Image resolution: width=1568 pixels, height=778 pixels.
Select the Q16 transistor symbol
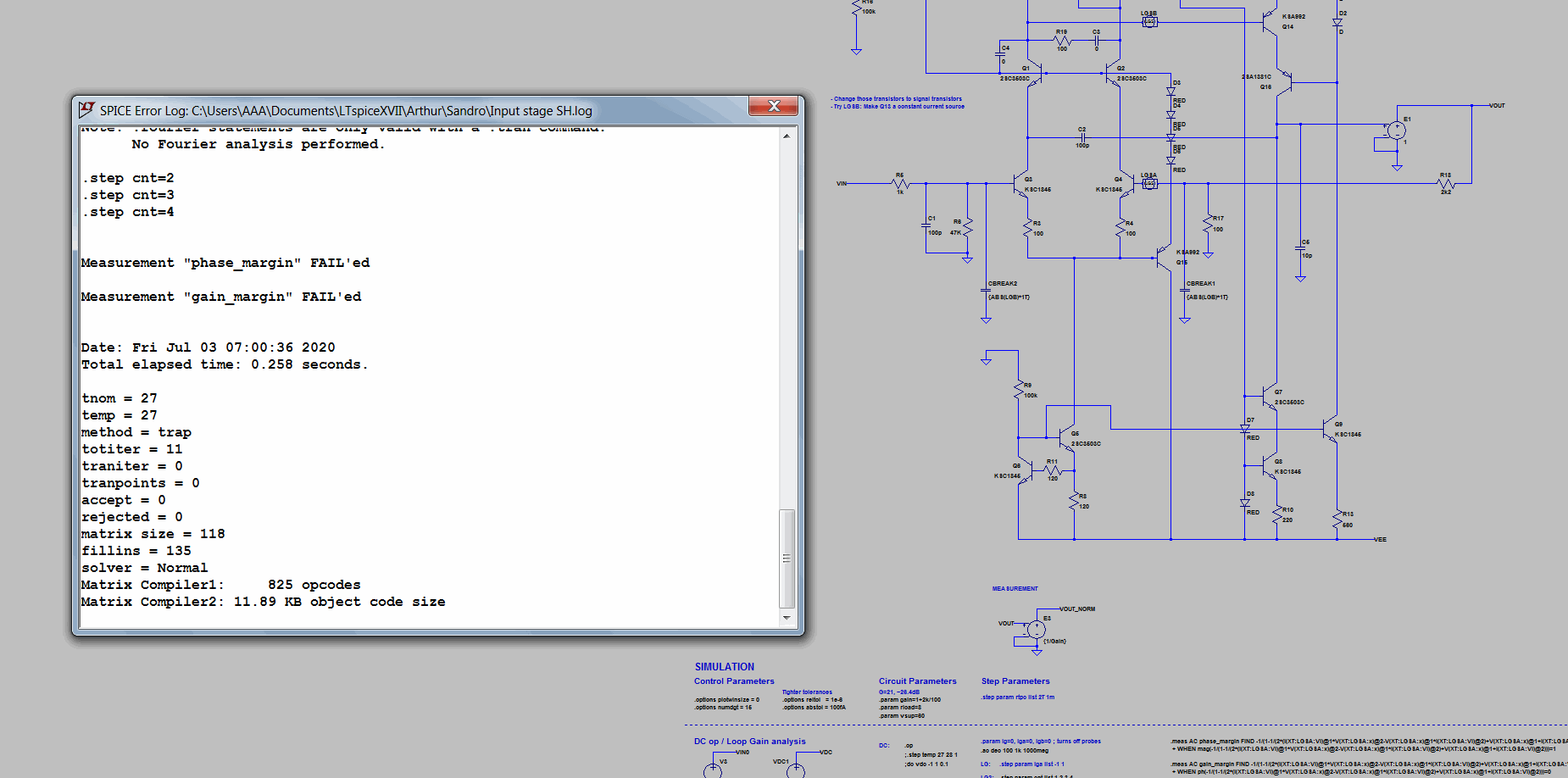click(x=1285, y=82)
